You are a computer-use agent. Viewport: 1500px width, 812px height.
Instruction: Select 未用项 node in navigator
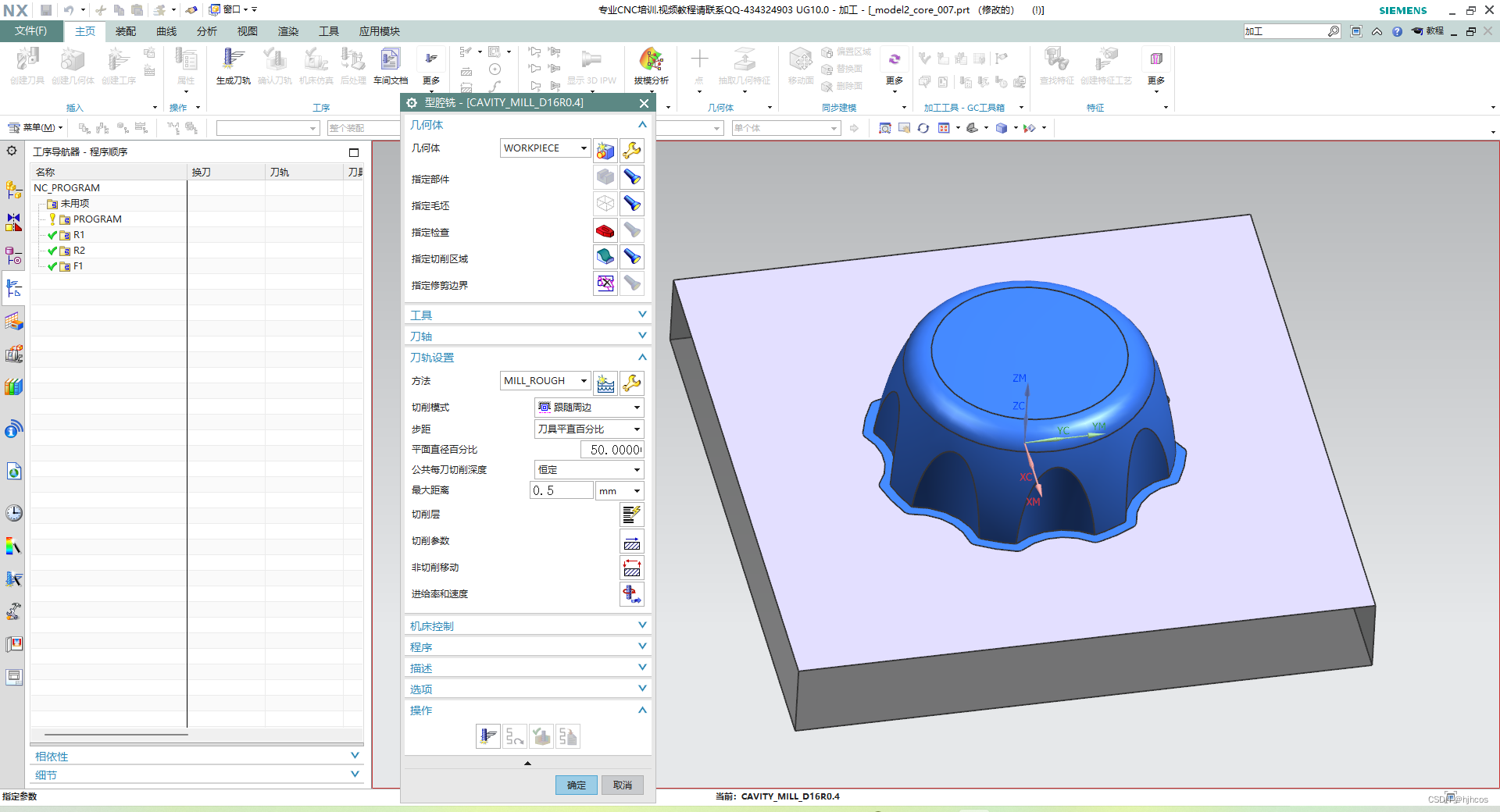click(x=74, y=204)
